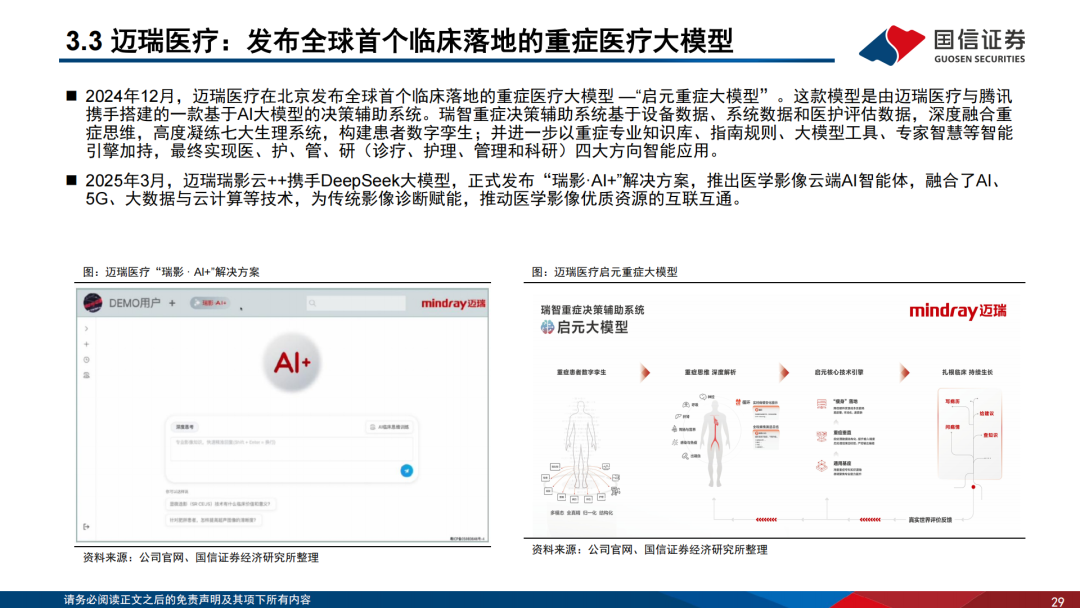Click the bullet paragraph starting 2025年3月

point(544,190)
